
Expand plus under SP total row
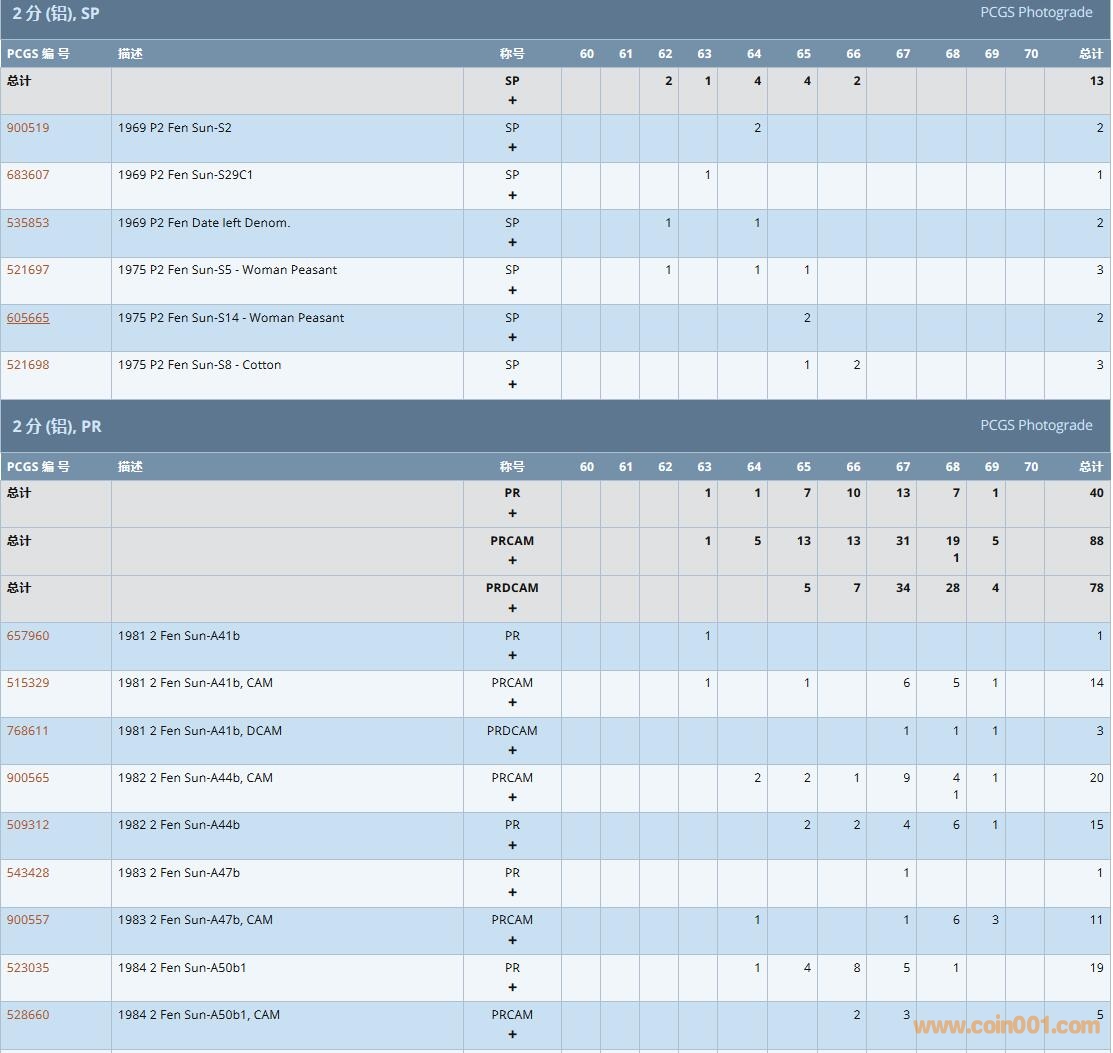[x=512, y=100]
